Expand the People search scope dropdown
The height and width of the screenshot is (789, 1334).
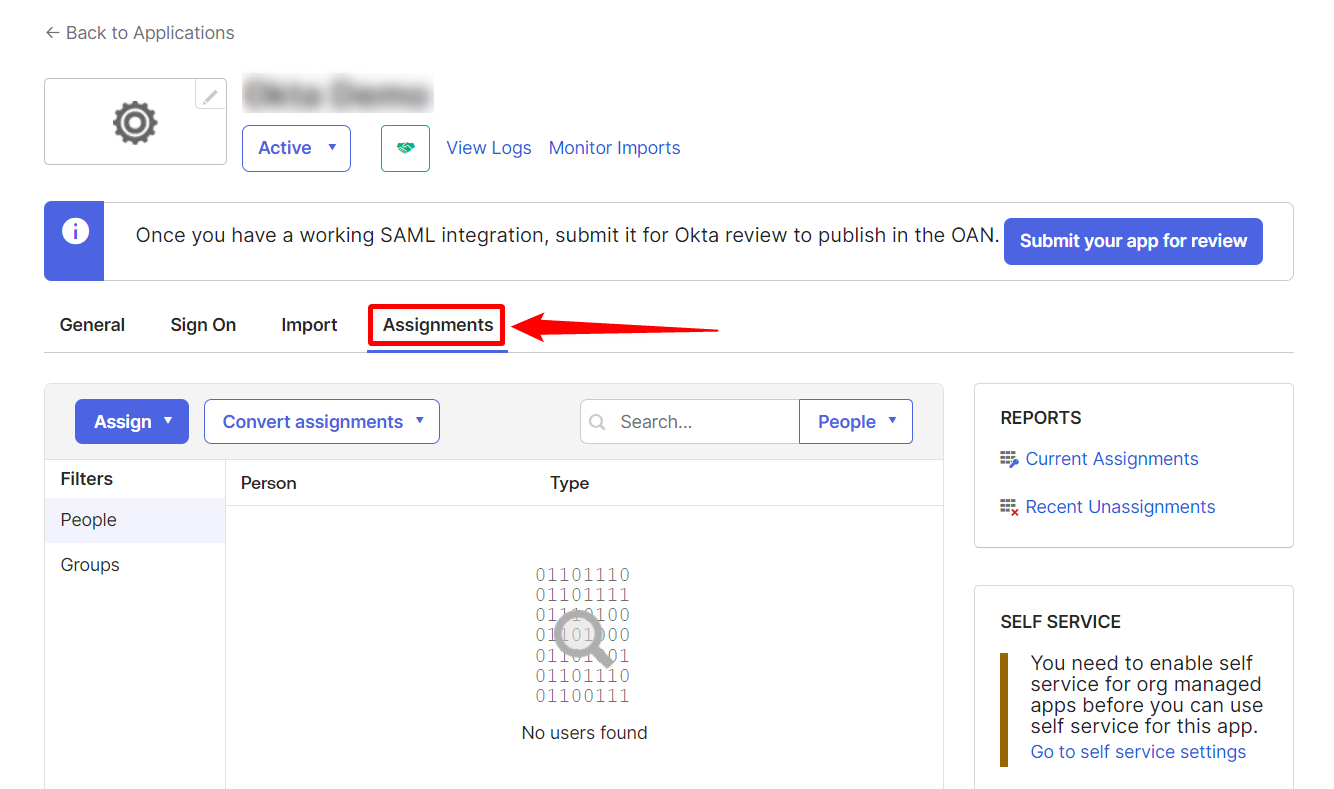[x=856, y=422]
